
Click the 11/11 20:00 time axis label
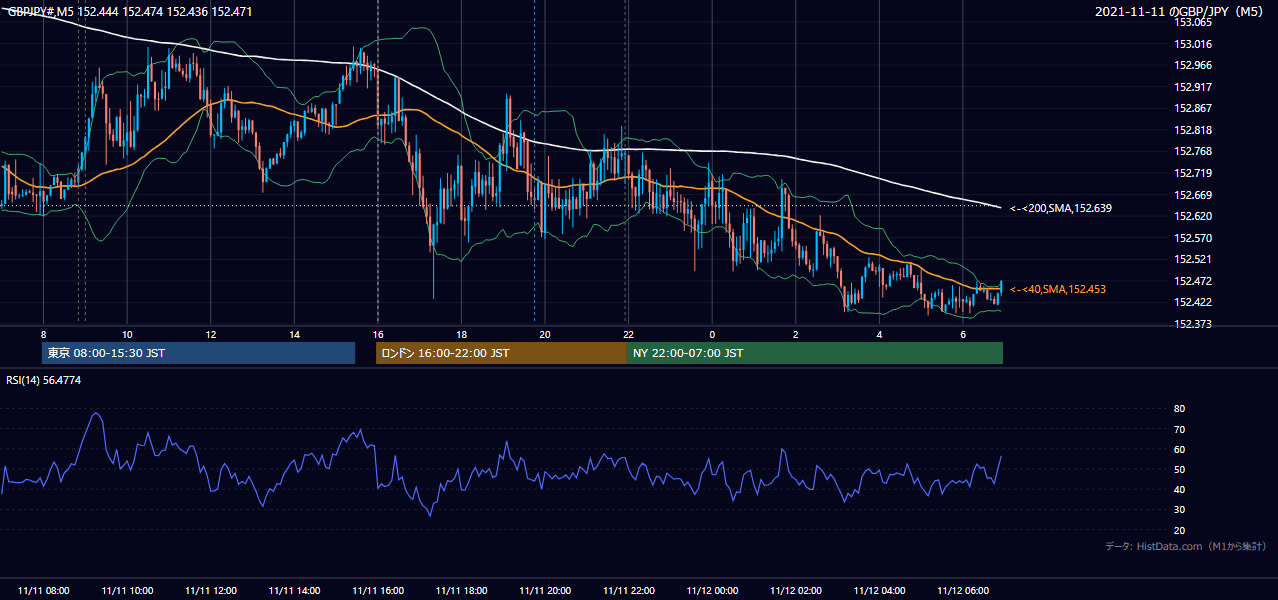[x=545, y=591]
